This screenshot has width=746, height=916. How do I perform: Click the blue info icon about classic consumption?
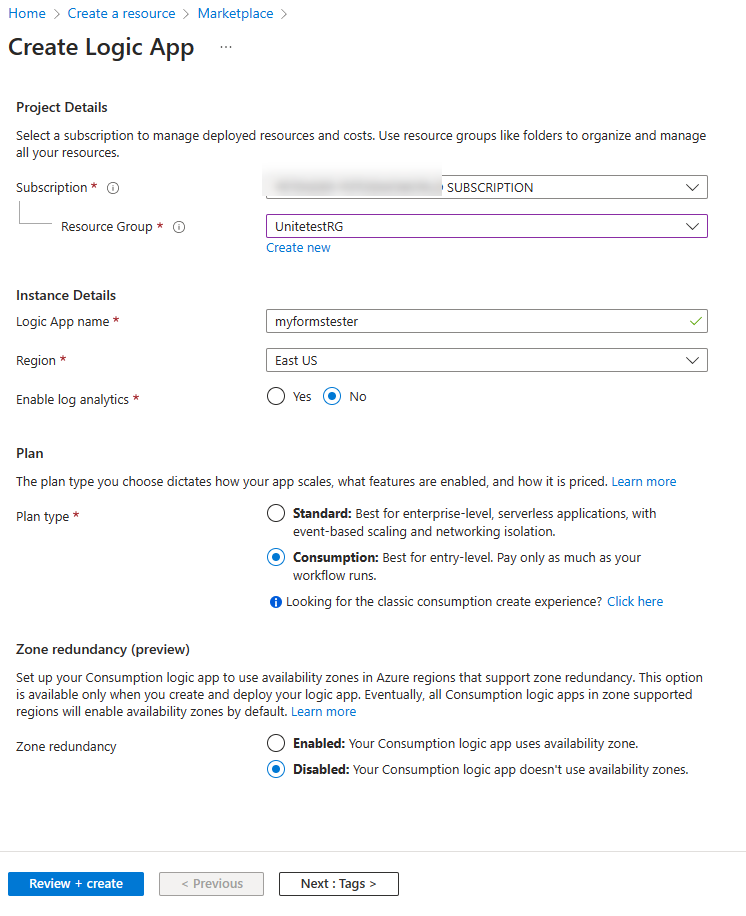click(x=276, y=601)
